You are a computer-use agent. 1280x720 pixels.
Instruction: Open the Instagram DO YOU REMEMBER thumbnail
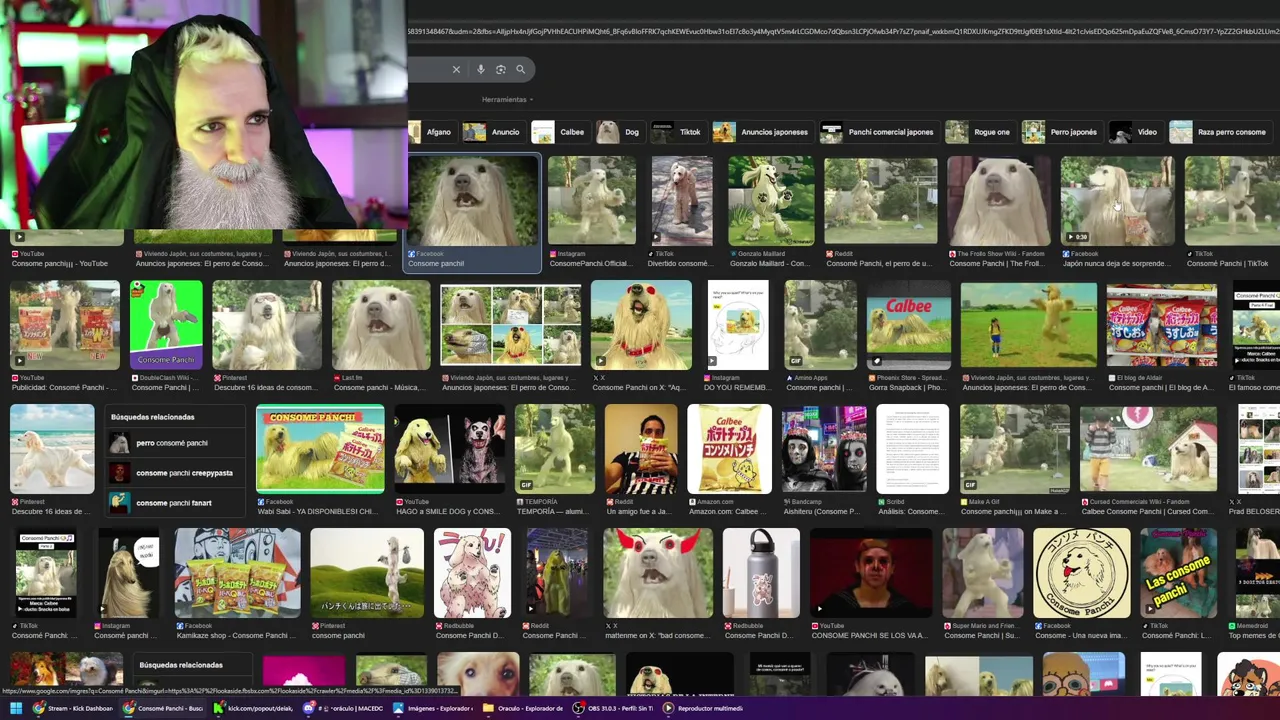(738, 325)
